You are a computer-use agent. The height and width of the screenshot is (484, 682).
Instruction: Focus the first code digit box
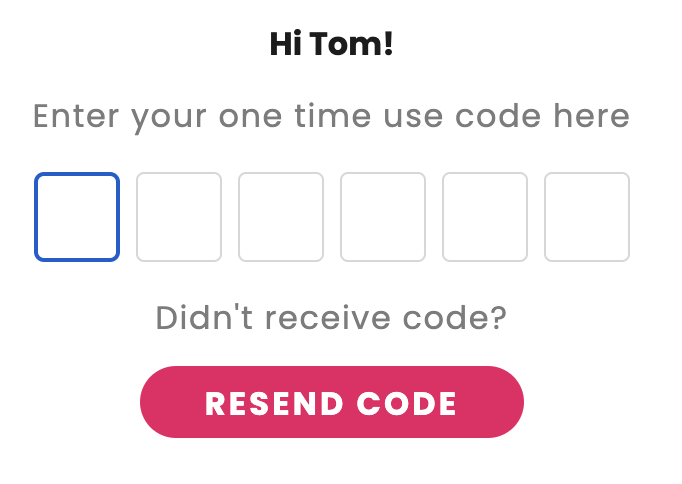pyautogui.click(x=77, y=217)
